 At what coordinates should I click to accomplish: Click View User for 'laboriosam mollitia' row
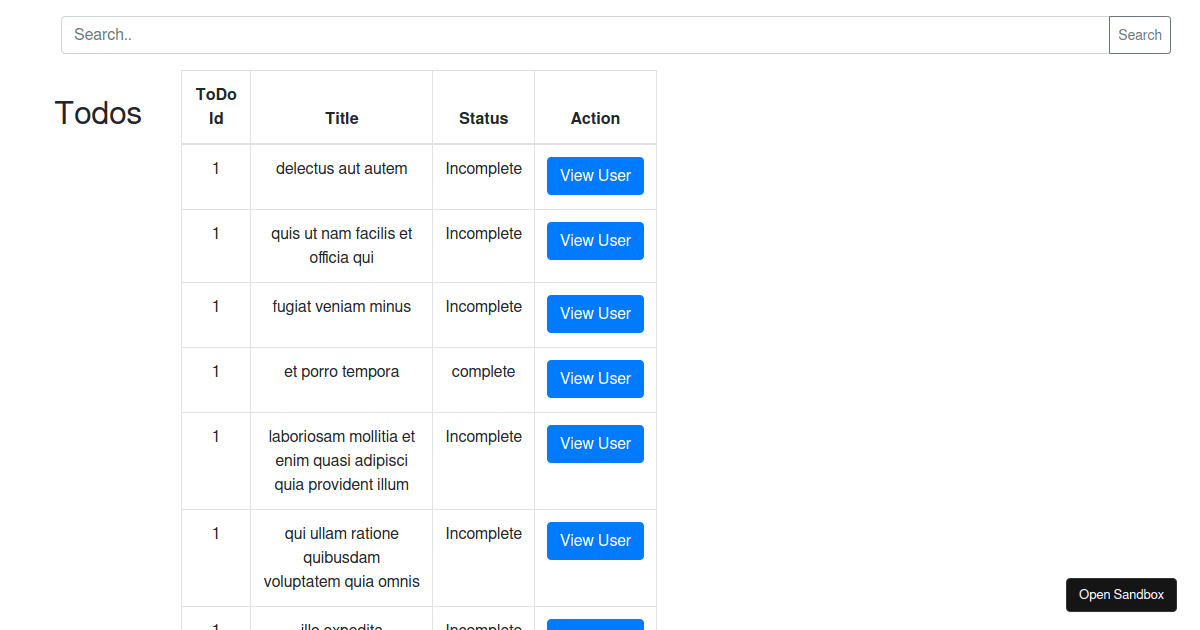pos(595,443)
